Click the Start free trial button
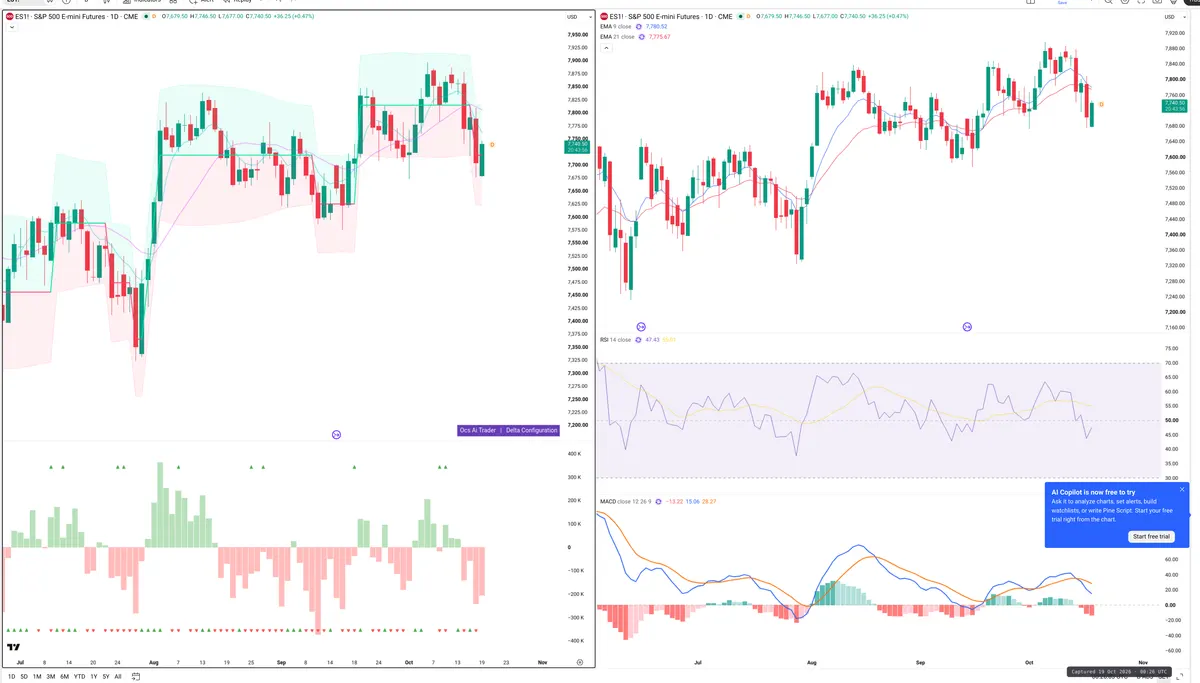Image resolution: width=1200 pixels, height=683 pixels. pos(1151,537)
